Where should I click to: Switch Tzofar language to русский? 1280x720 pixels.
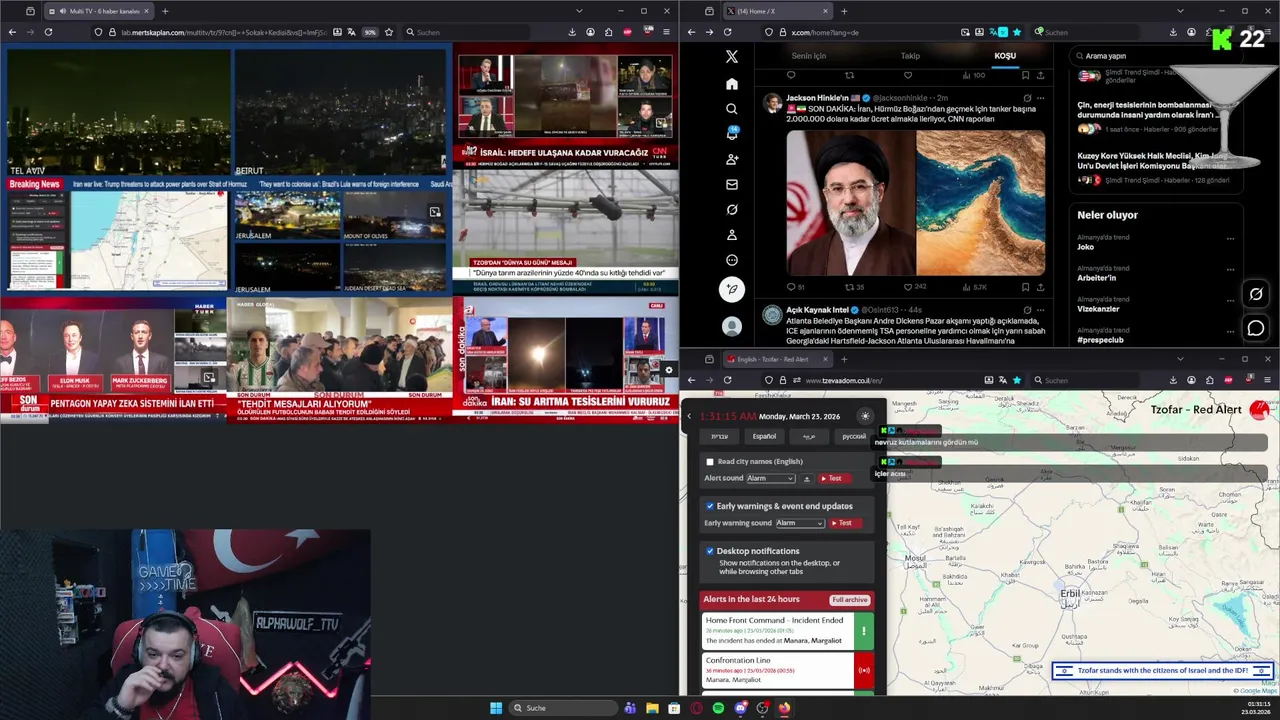(x=854, y=436)
